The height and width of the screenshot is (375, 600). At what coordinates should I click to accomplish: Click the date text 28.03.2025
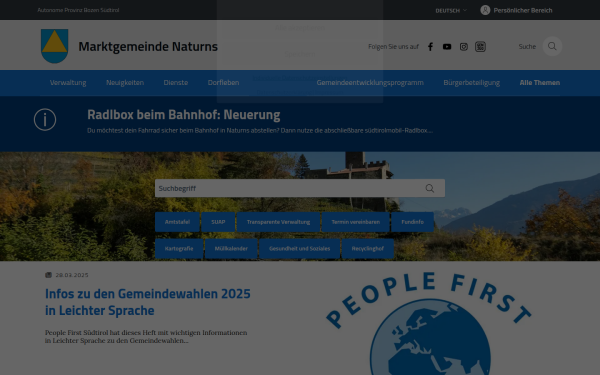tap(72, 275)
